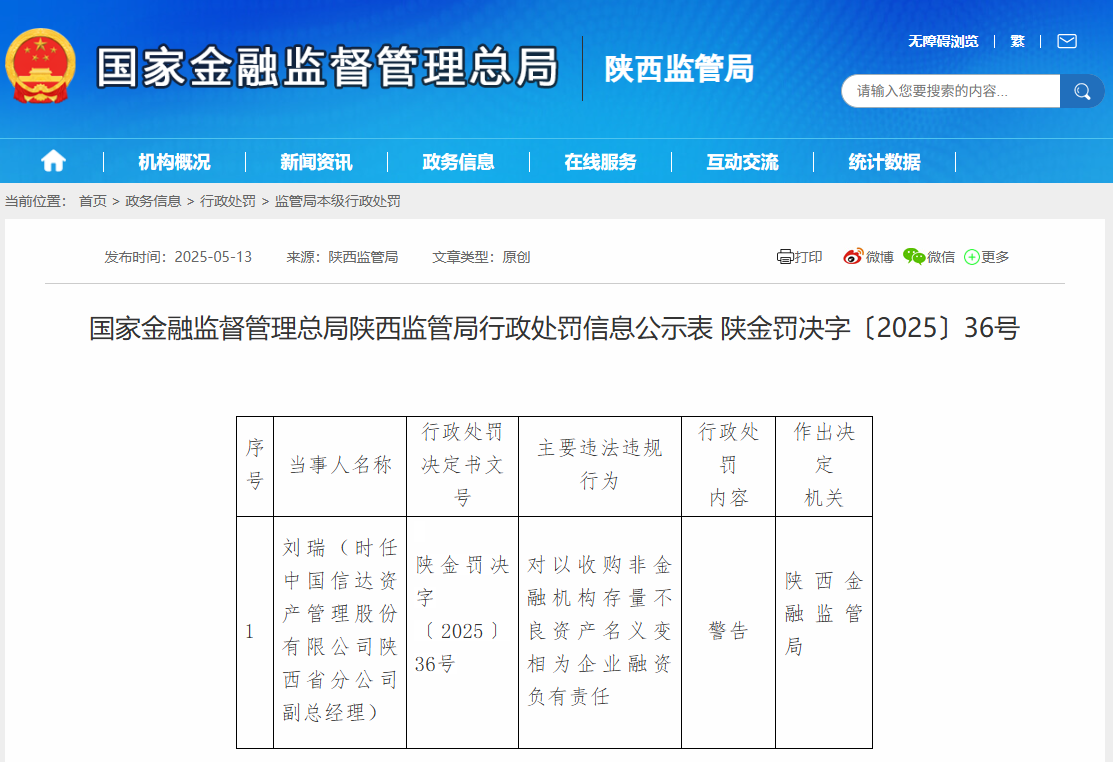Switch to traditional Chinese with 繁

[1017, 41]
